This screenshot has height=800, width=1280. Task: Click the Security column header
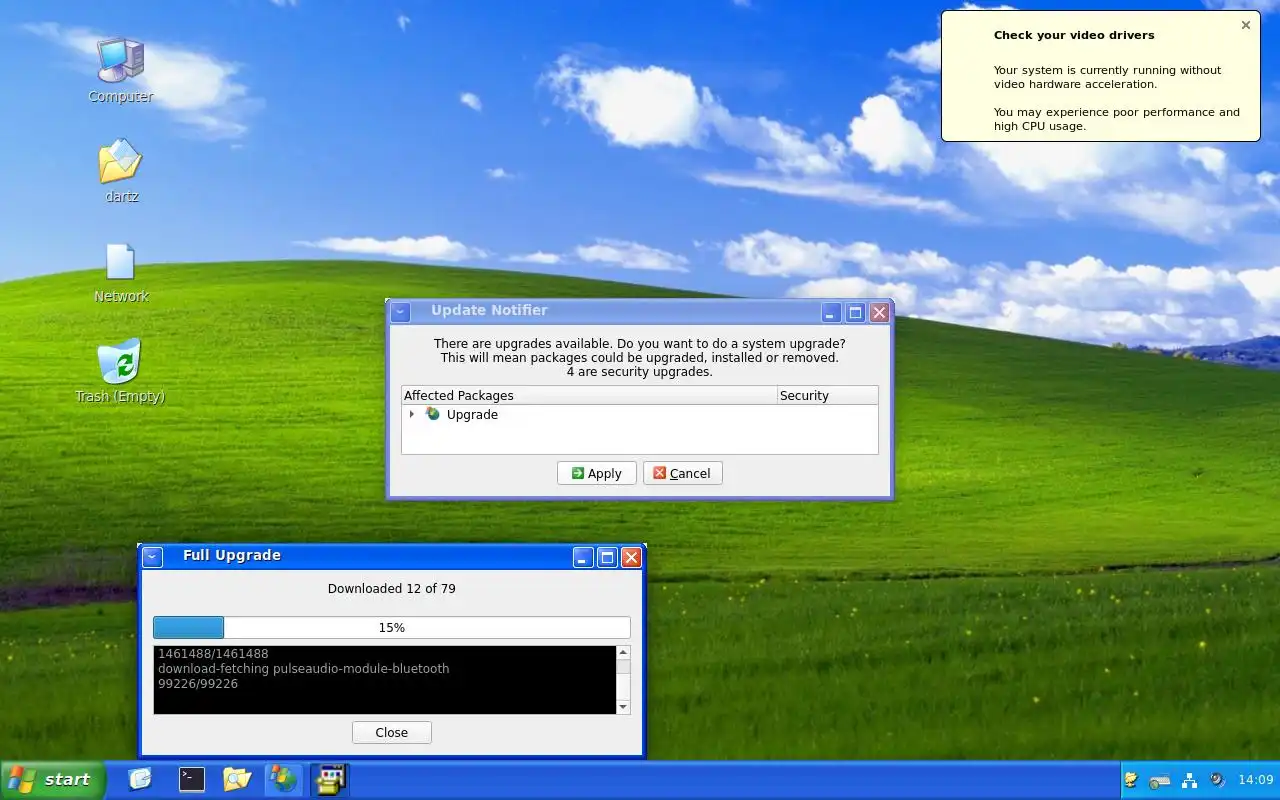[827, 395]
